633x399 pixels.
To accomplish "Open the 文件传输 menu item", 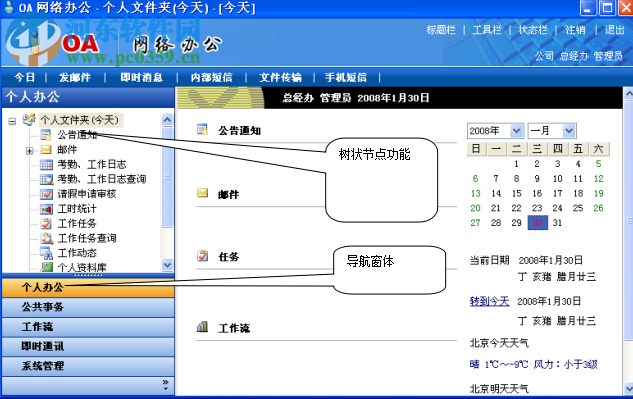I will 280,77.
